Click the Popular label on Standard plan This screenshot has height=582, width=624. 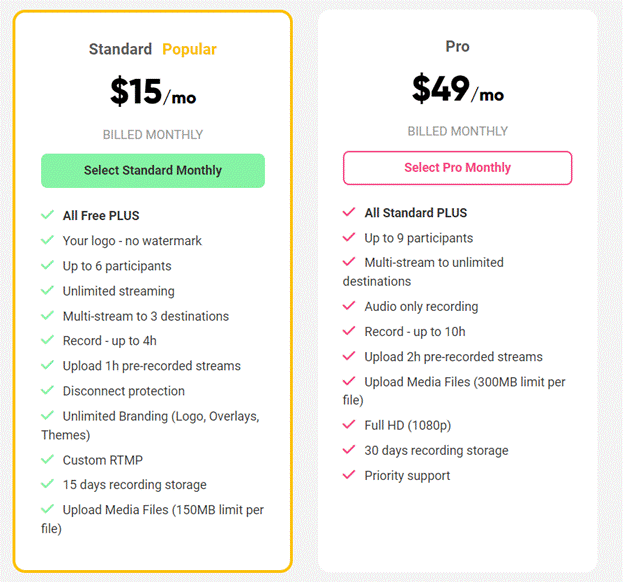click(x=189, y=49)
